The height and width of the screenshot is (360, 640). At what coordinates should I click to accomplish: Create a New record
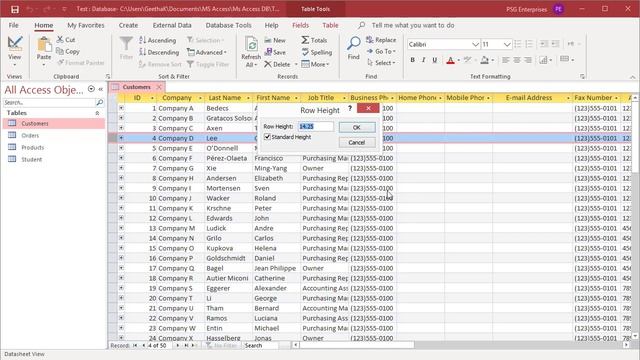tap(275, 40)
